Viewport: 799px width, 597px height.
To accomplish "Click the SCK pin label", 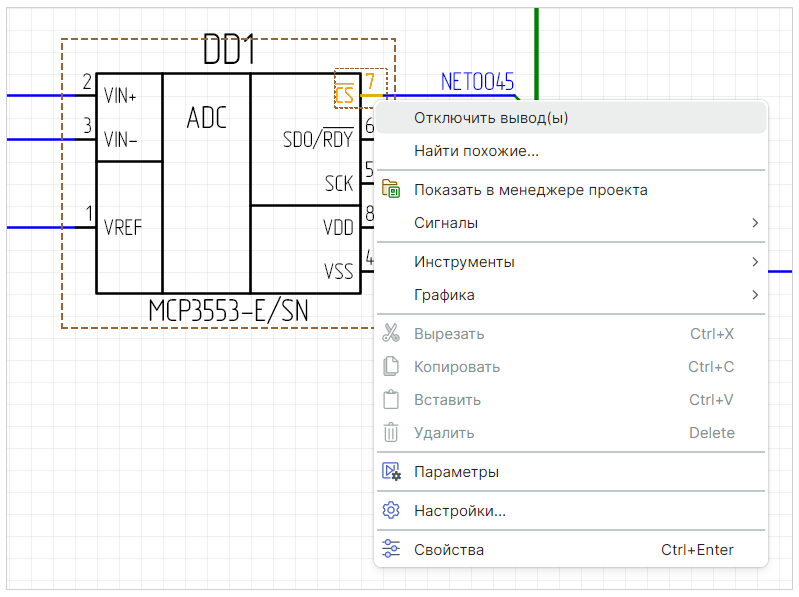I will [339, 183].
